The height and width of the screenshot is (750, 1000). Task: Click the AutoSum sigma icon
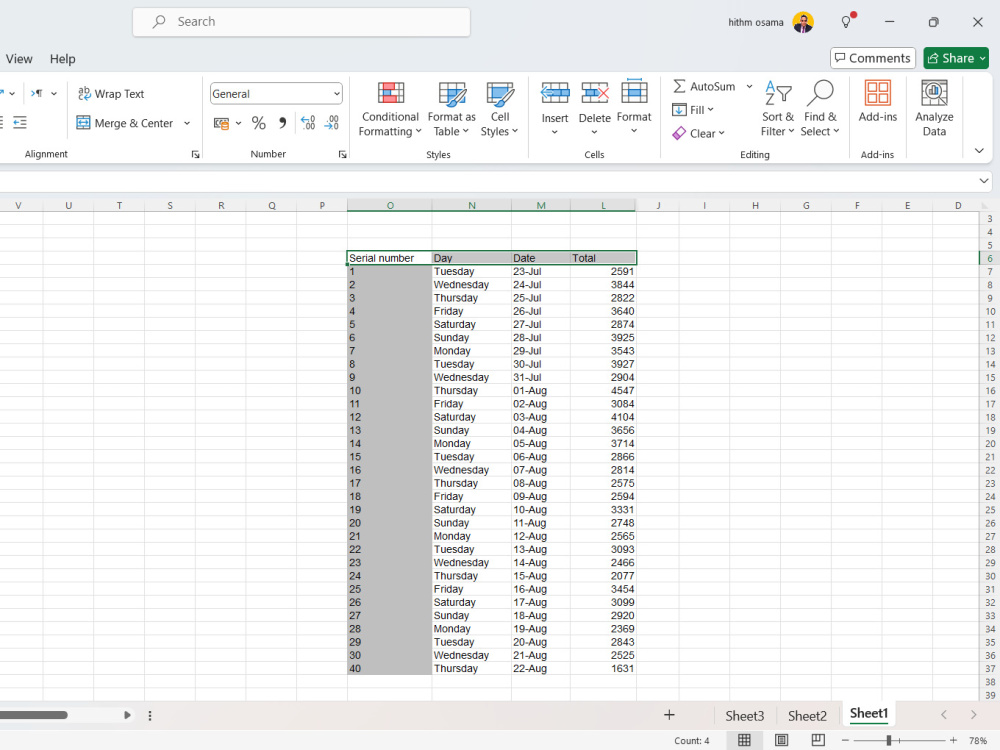coord(679,86)
